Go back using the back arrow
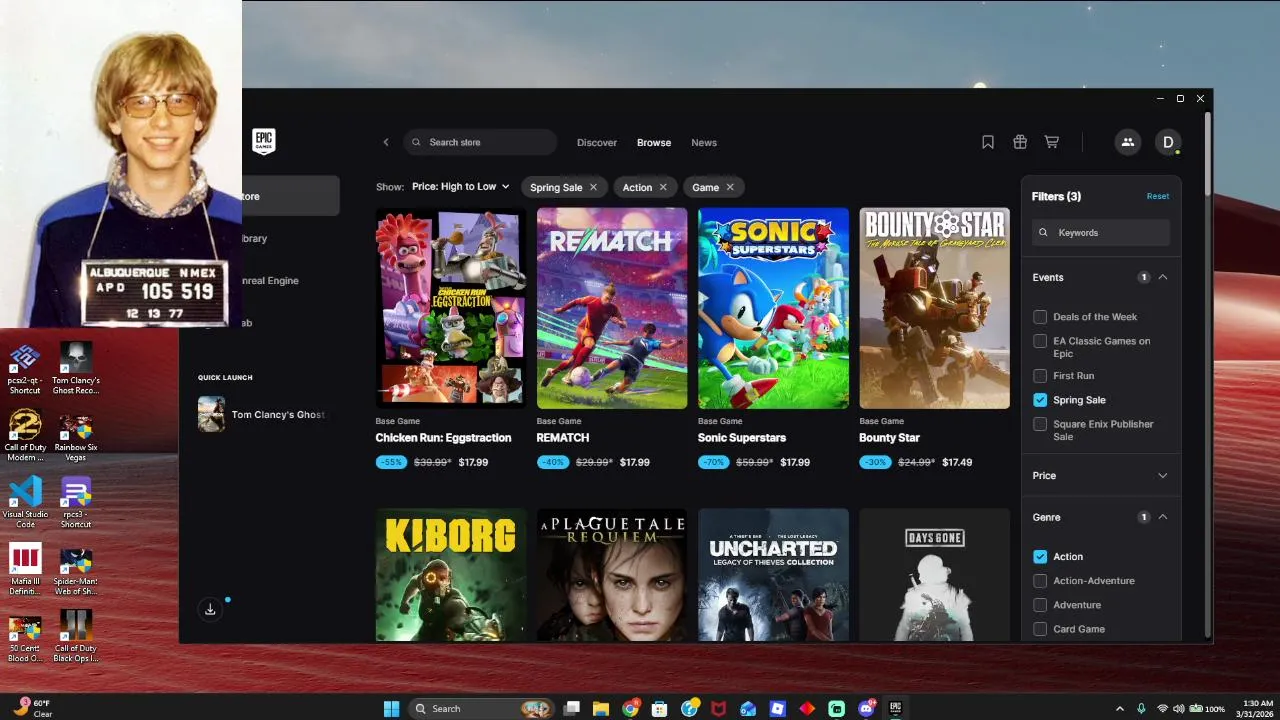The height and width of the screenshot is (720, 1280). point(386,142)
